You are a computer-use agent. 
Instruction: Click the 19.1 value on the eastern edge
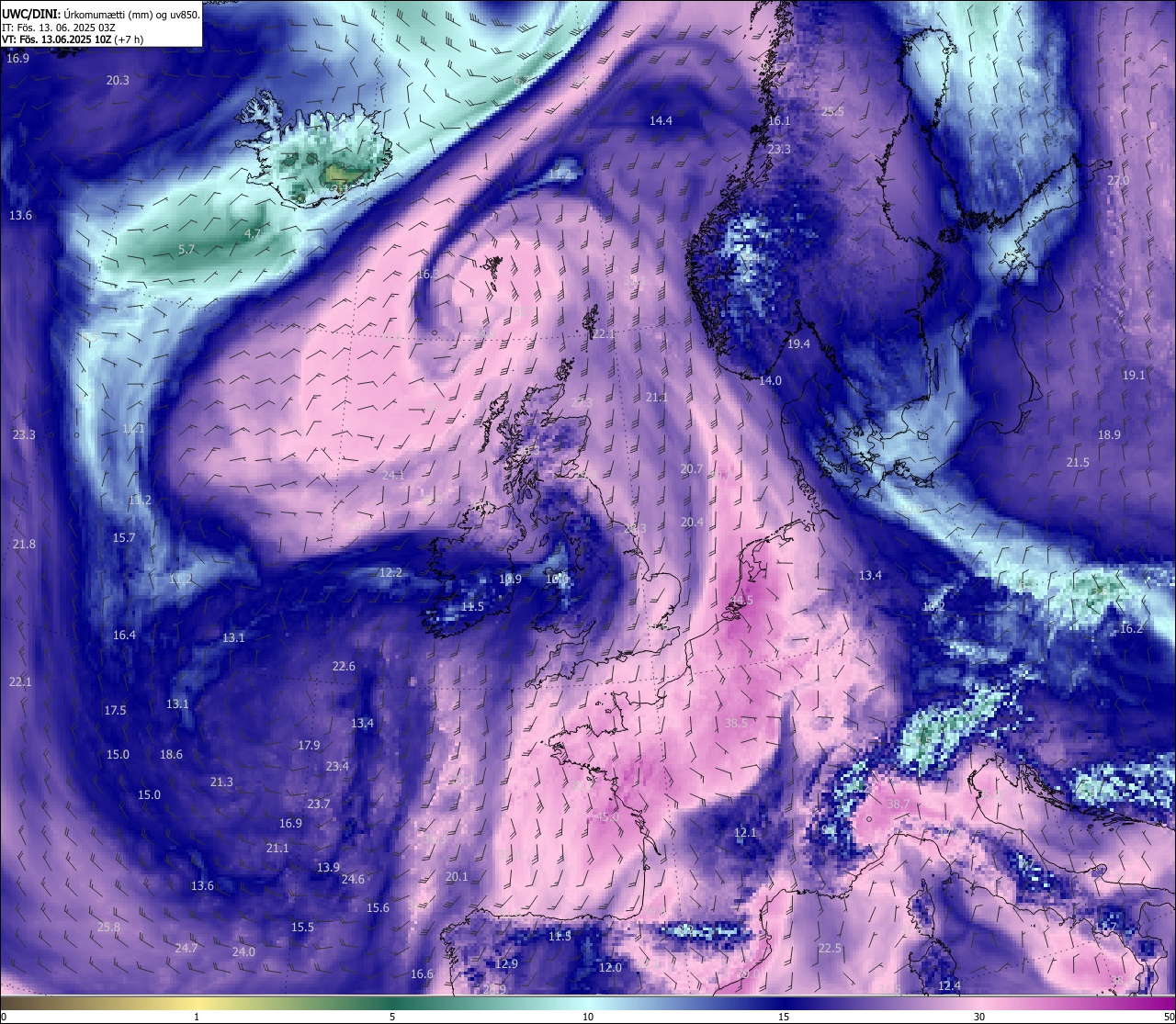point(1134,375)
